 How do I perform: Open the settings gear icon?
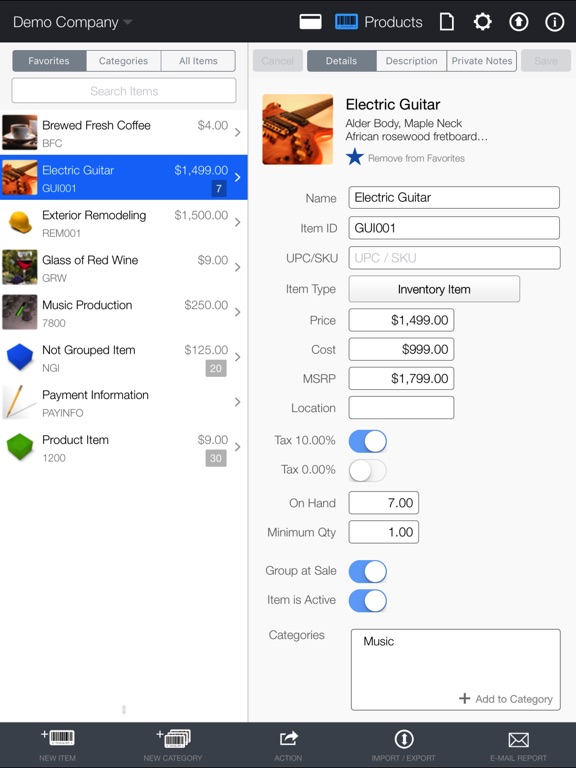(482, 22)
